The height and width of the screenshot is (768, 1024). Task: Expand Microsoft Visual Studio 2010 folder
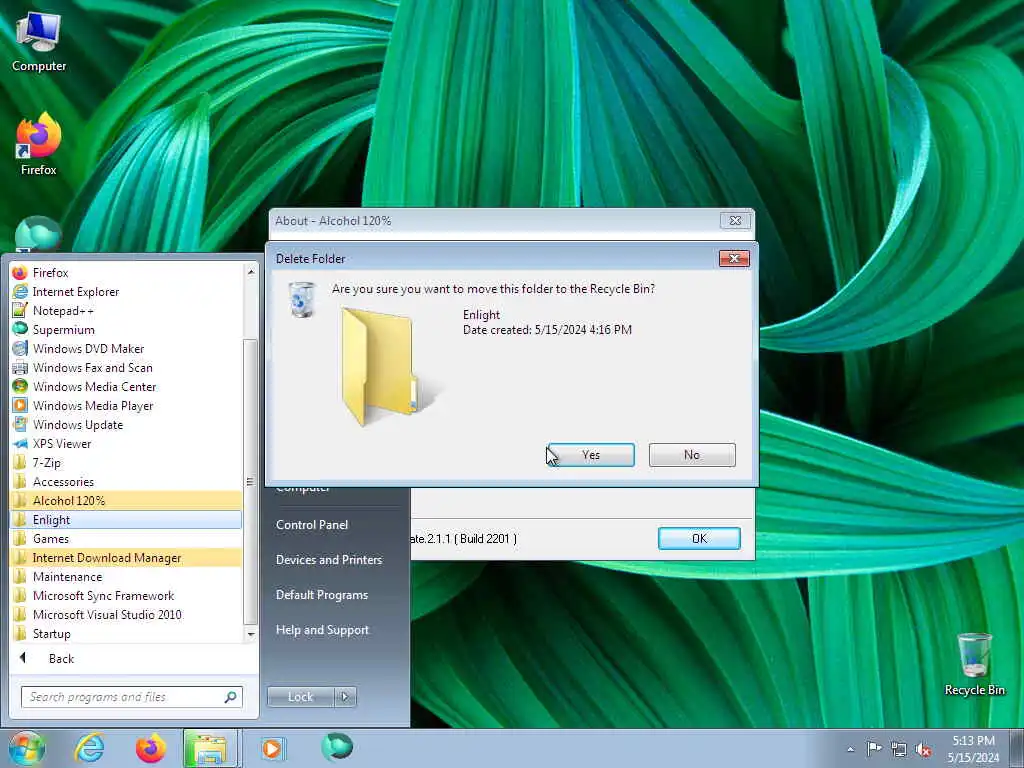pyautogui.click(x=127, y=615)
